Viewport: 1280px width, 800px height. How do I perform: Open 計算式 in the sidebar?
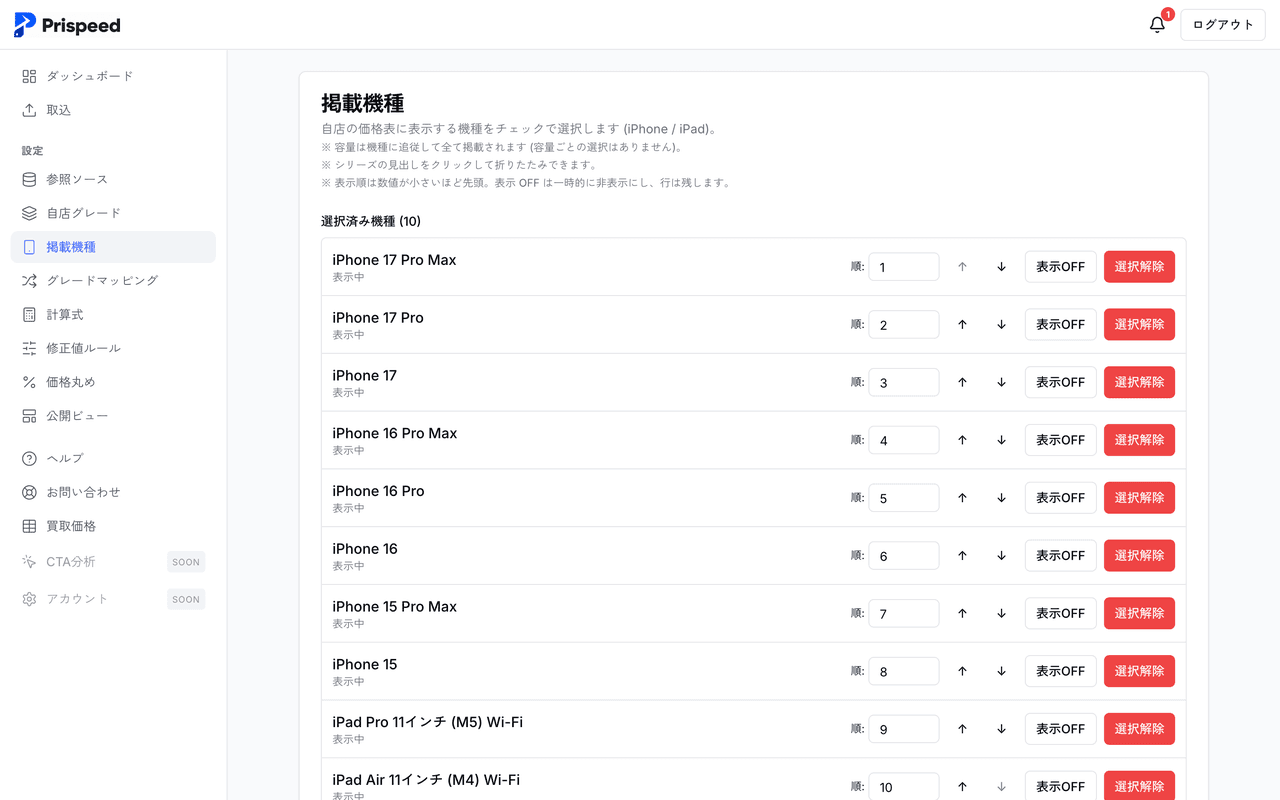tap(113, 315)
